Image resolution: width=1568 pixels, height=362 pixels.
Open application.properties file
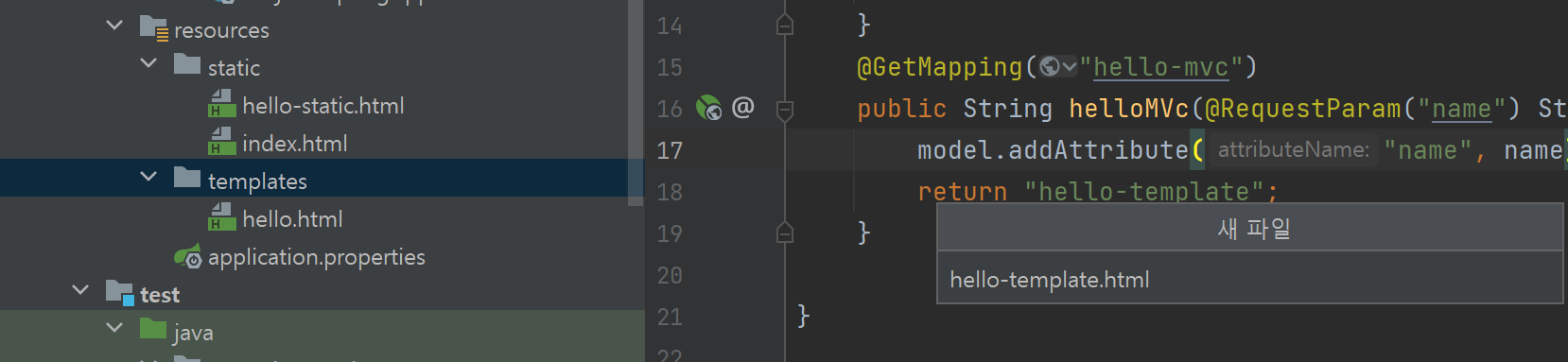coord(317,257)
